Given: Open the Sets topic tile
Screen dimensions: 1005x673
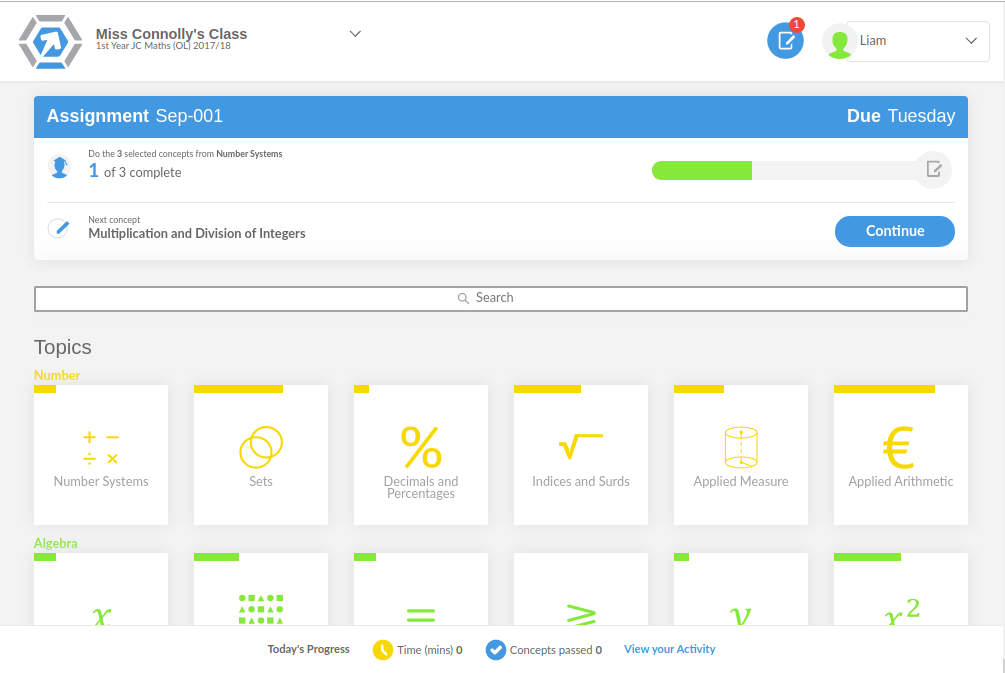Looking at the screenshot, I should point(261,456).
